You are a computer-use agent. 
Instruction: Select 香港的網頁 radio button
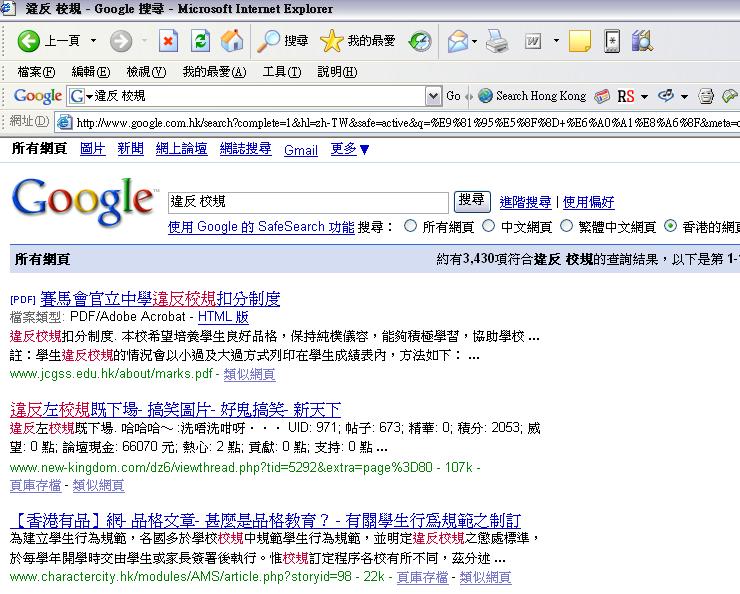pyautogui.click(x=670, y=226)
